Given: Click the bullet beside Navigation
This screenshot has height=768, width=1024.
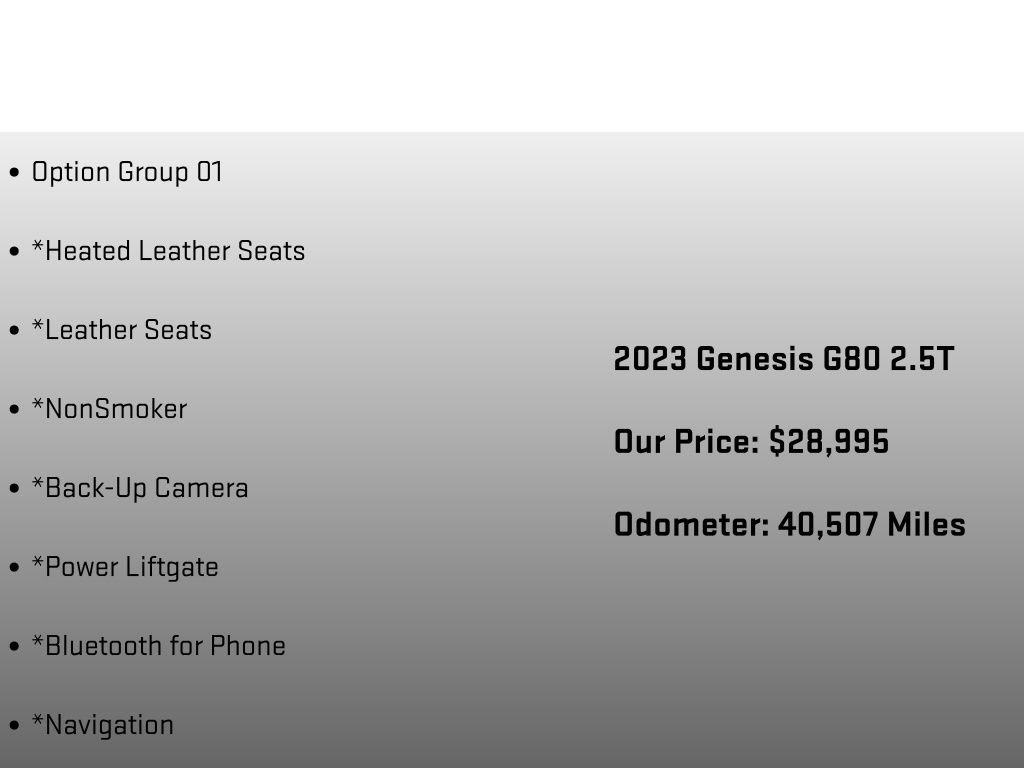Looking at the screenshot, I should (x=14, y=726).
